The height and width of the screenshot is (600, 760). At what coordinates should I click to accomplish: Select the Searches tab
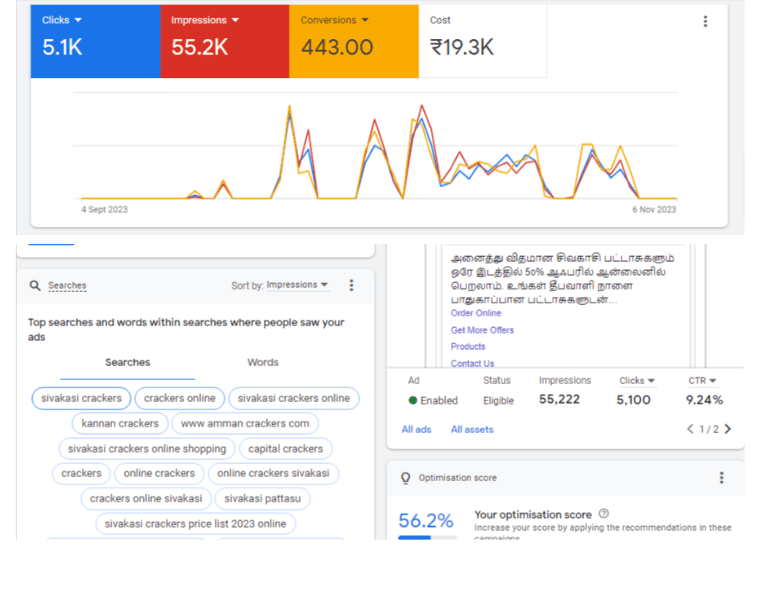click(x=127, y=363)
